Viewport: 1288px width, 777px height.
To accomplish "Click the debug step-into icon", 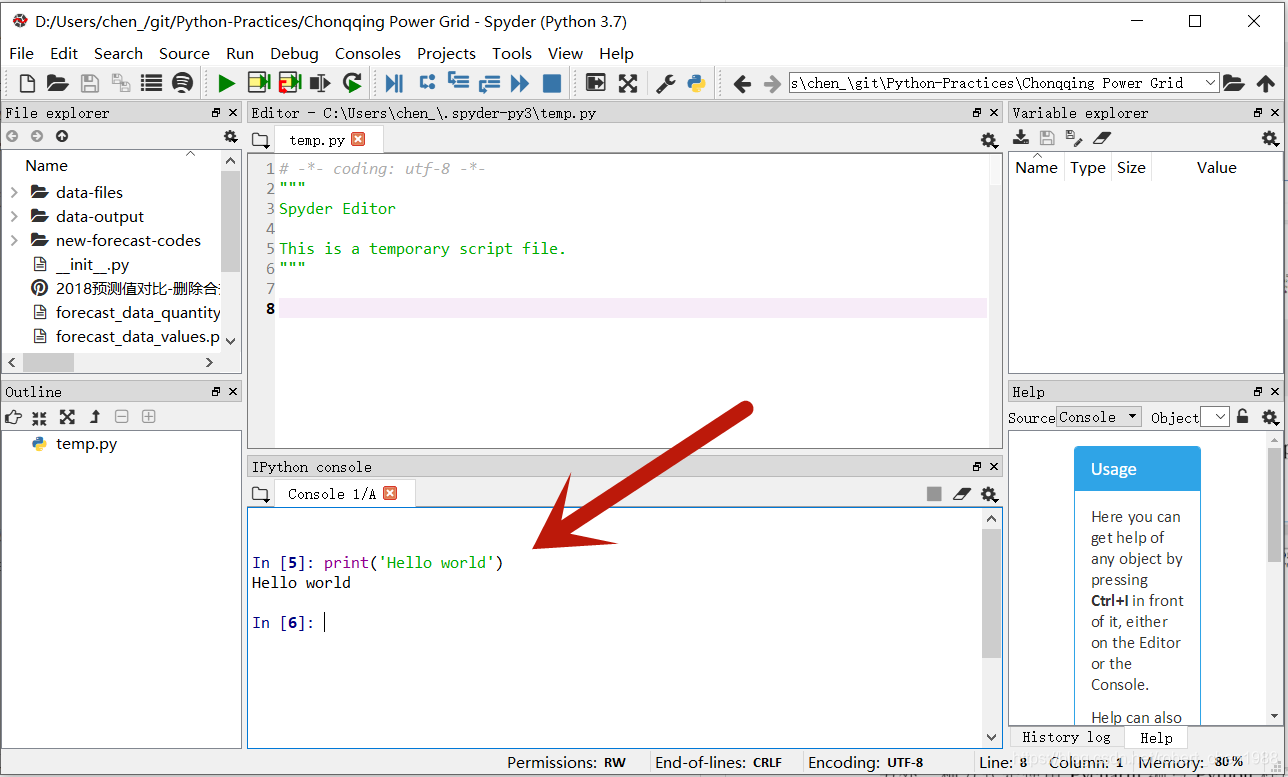I will (458, 83).
